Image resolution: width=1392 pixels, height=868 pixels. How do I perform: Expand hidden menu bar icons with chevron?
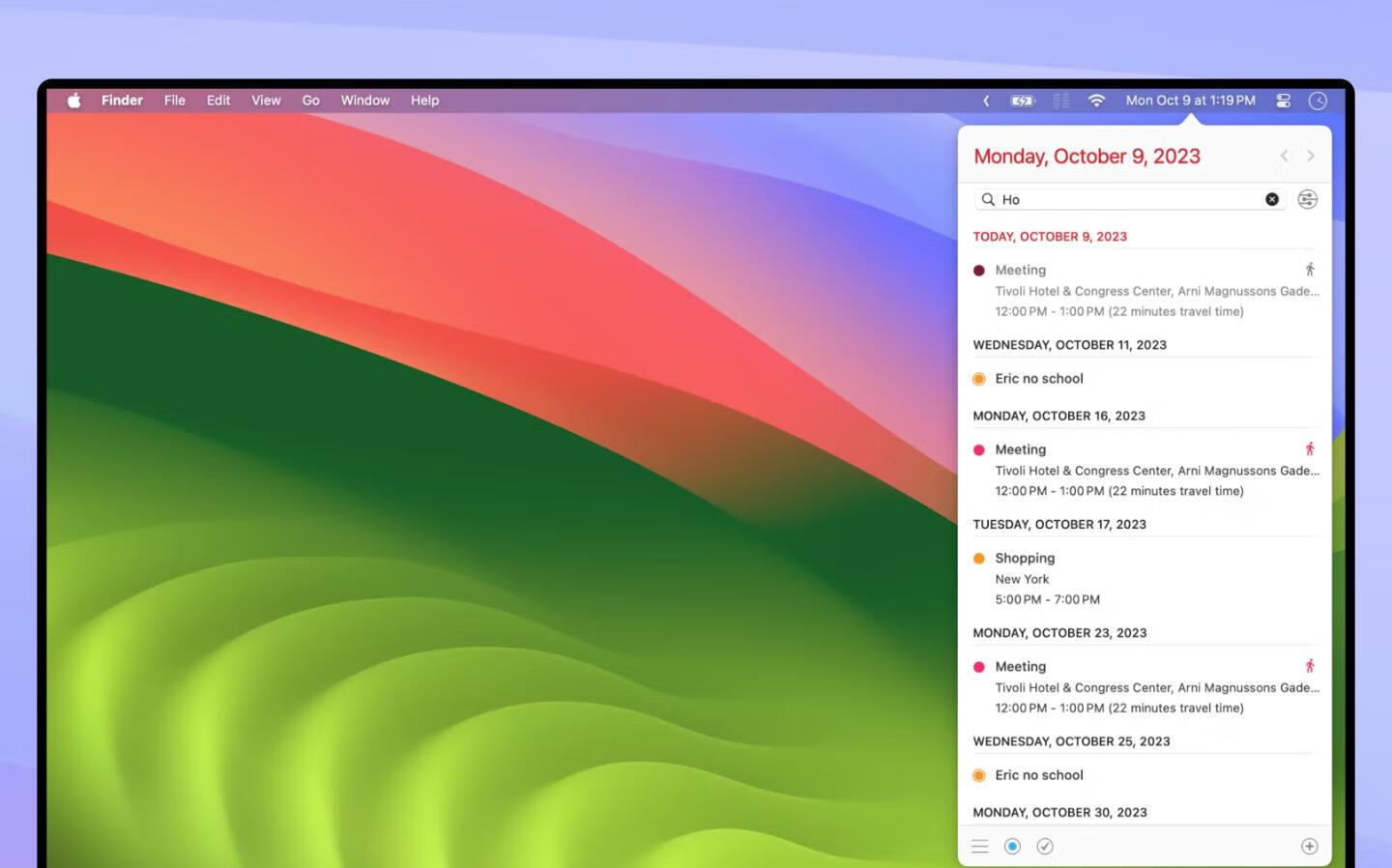pos(986,101)
